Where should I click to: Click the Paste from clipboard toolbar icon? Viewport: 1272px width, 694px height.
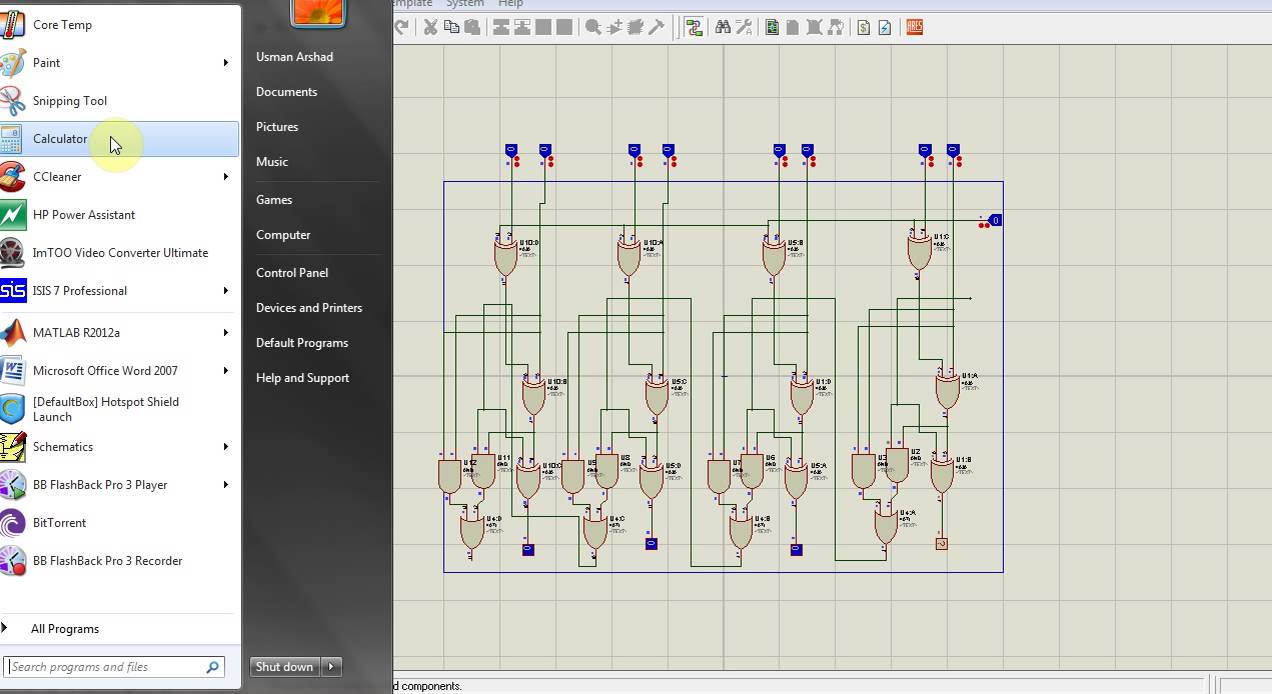pos(472,27)
